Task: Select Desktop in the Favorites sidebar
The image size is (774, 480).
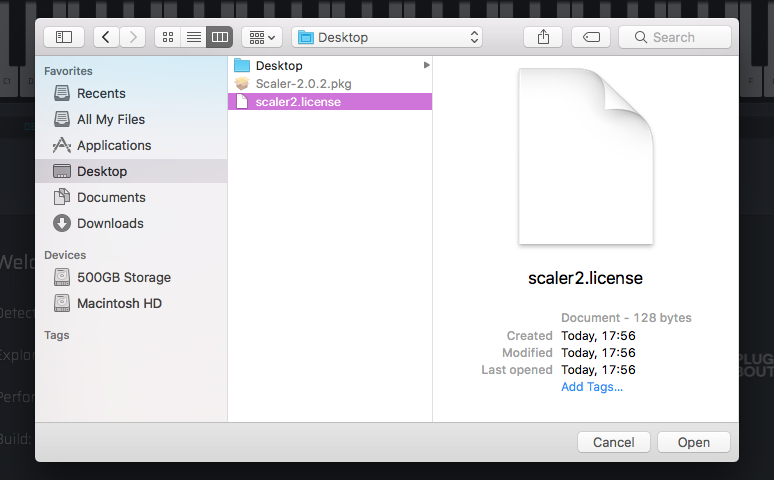Action: tap(131, 171)
